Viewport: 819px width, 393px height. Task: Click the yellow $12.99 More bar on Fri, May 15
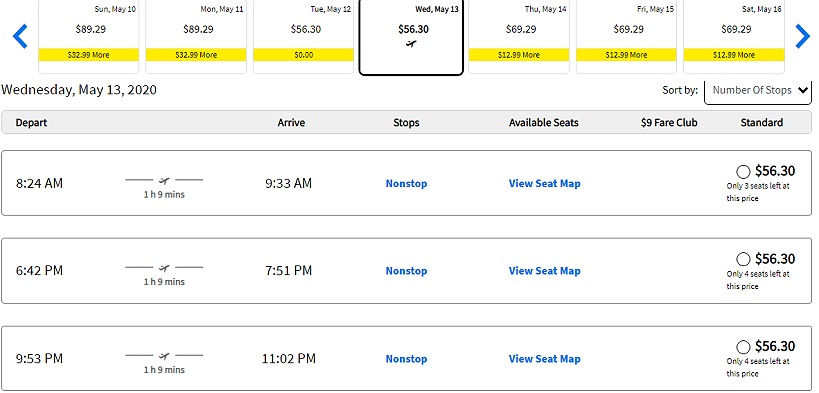[x=626, y=55]
